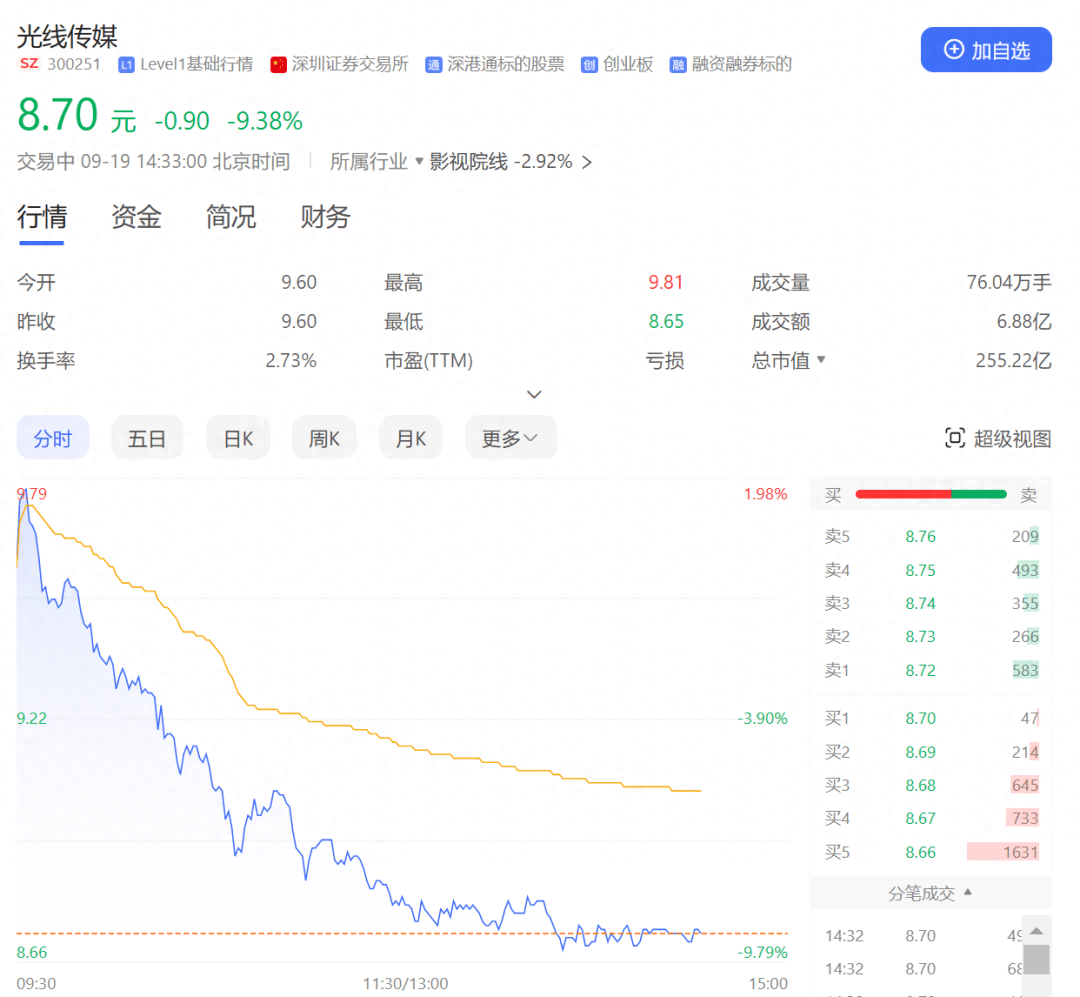Click the 最高 value 9.81

[665, 282]
